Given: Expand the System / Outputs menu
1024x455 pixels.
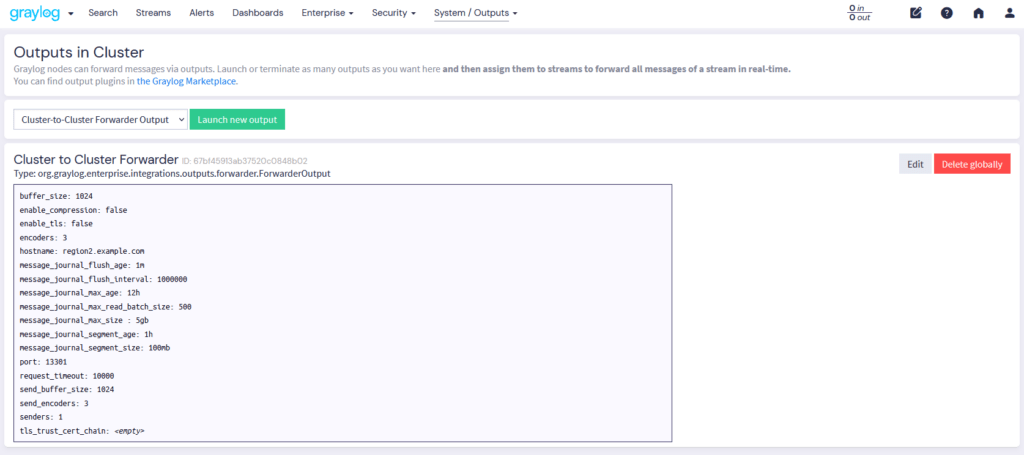Looking at the screenshot, I should tap(475, 13).
